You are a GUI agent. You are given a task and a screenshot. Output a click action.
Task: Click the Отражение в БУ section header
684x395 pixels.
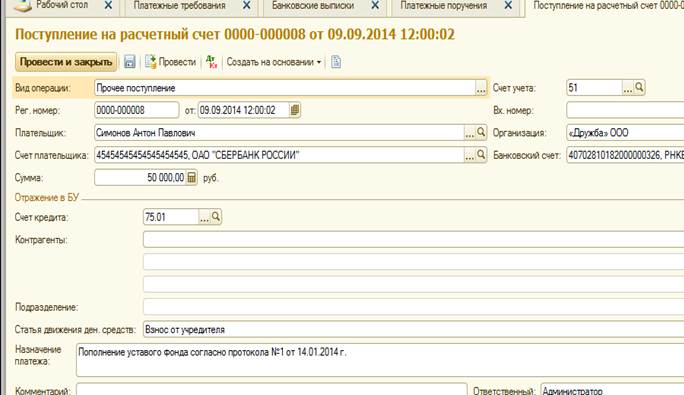[x=47, y=198]
